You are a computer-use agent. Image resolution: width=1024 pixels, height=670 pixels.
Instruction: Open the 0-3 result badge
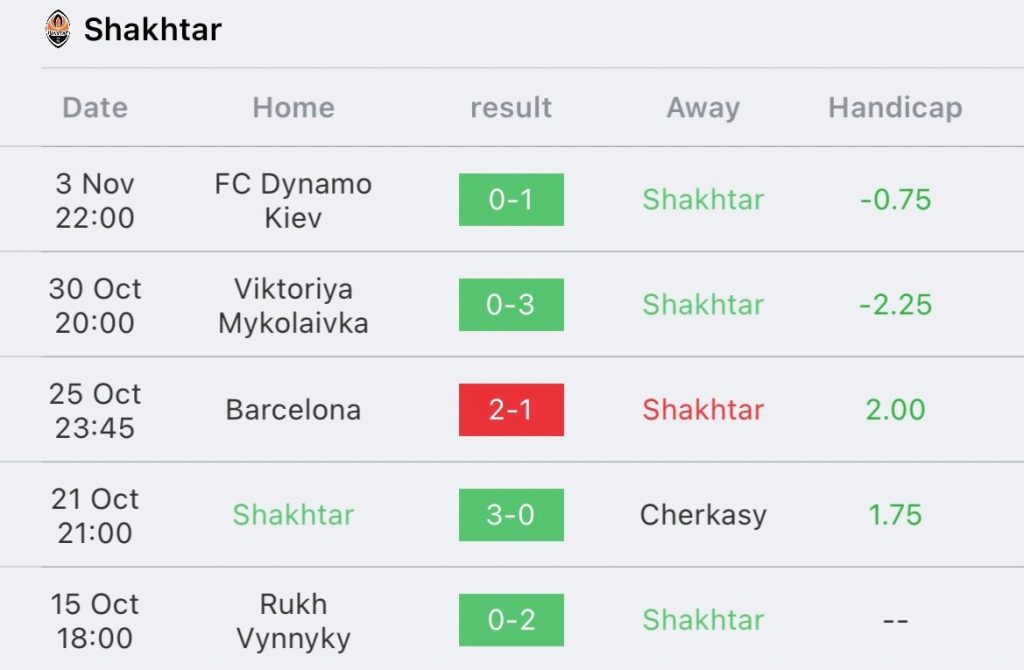(x=511, y=305)
